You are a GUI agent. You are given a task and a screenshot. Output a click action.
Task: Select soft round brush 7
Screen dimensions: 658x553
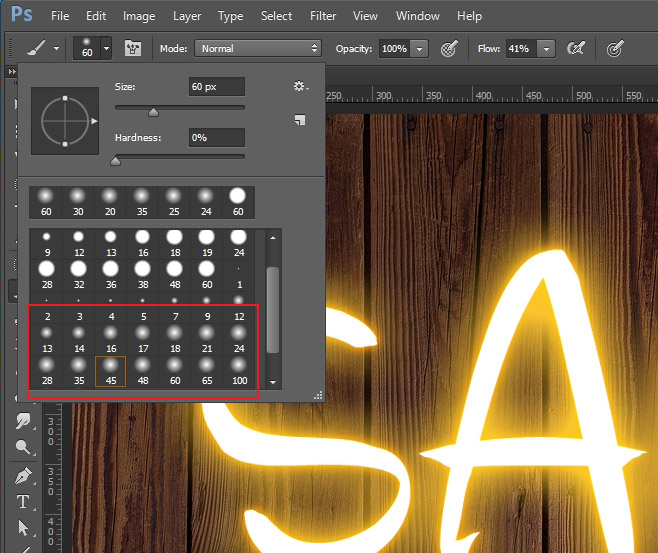click(175, 309)
